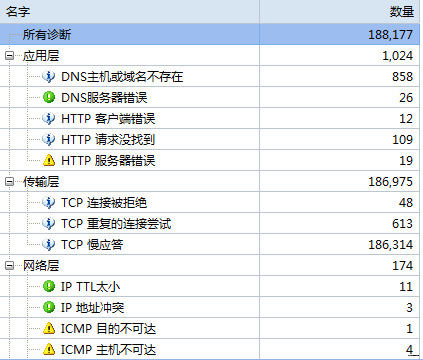
Task: Click the total count 188,177
Action: (391, 35)
